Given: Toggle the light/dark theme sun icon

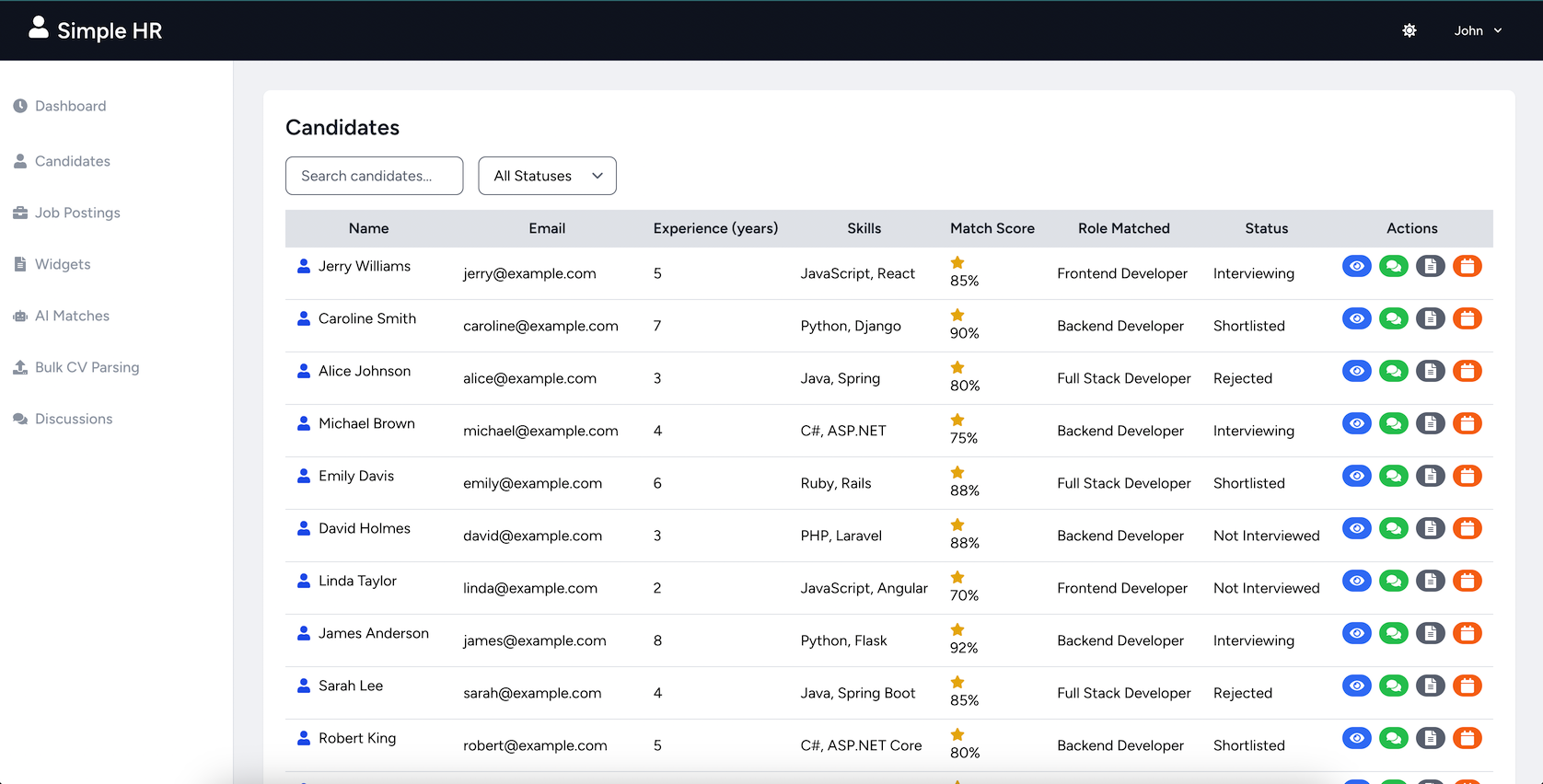Looking at the screenshot, I should (1409, 30).
